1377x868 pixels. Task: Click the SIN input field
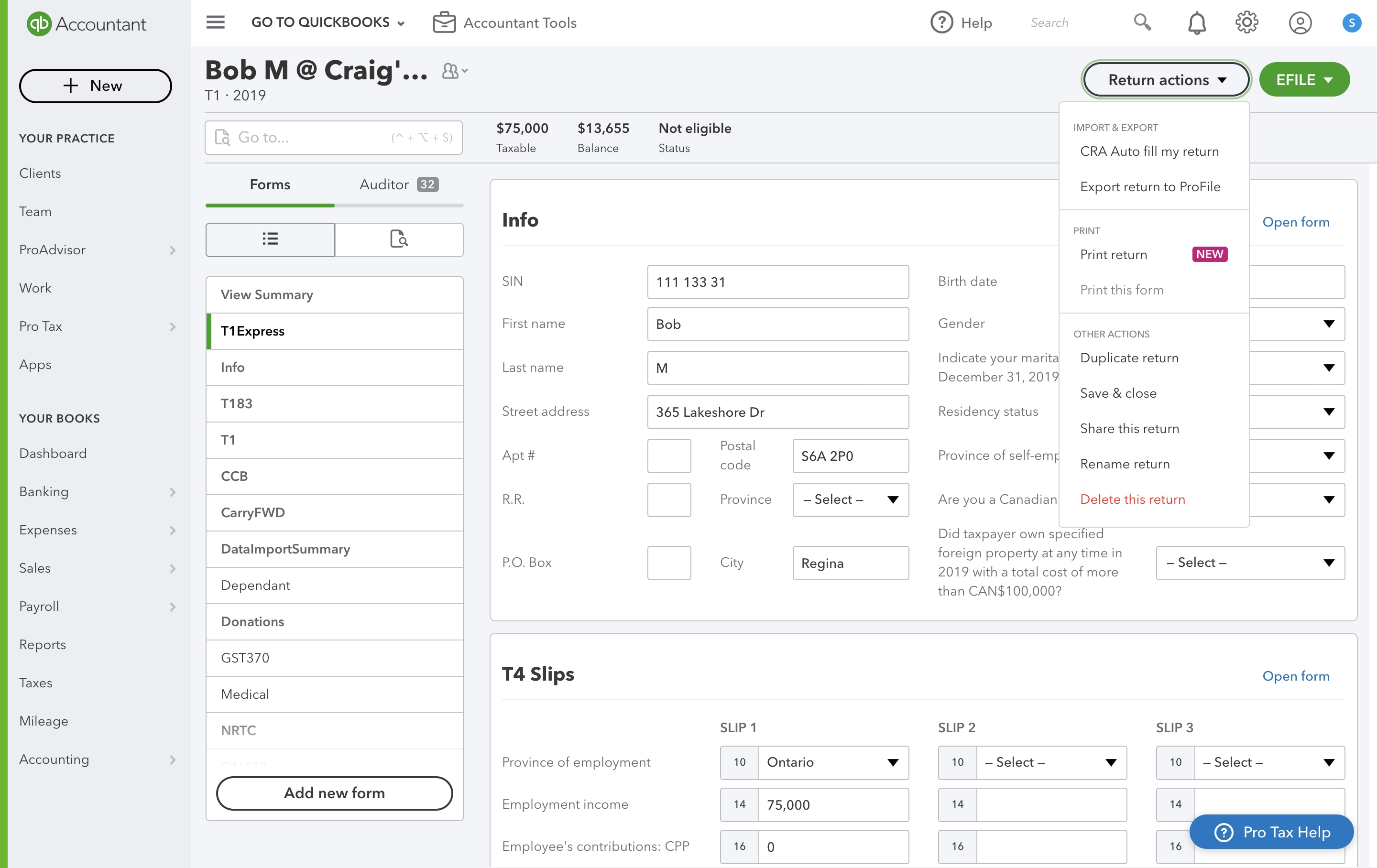[x=778, y=282]
